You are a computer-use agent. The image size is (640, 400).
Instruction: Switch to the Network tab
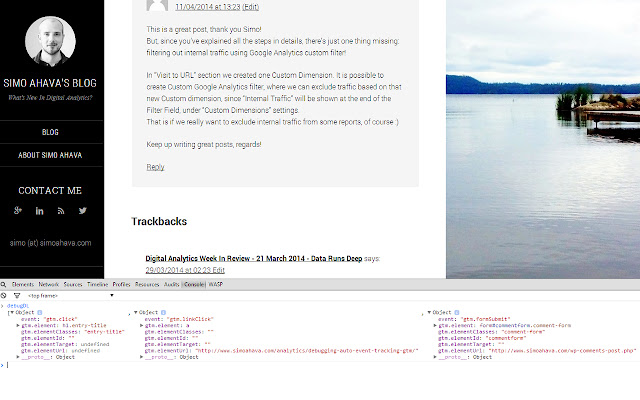click(x=49, y=284)
